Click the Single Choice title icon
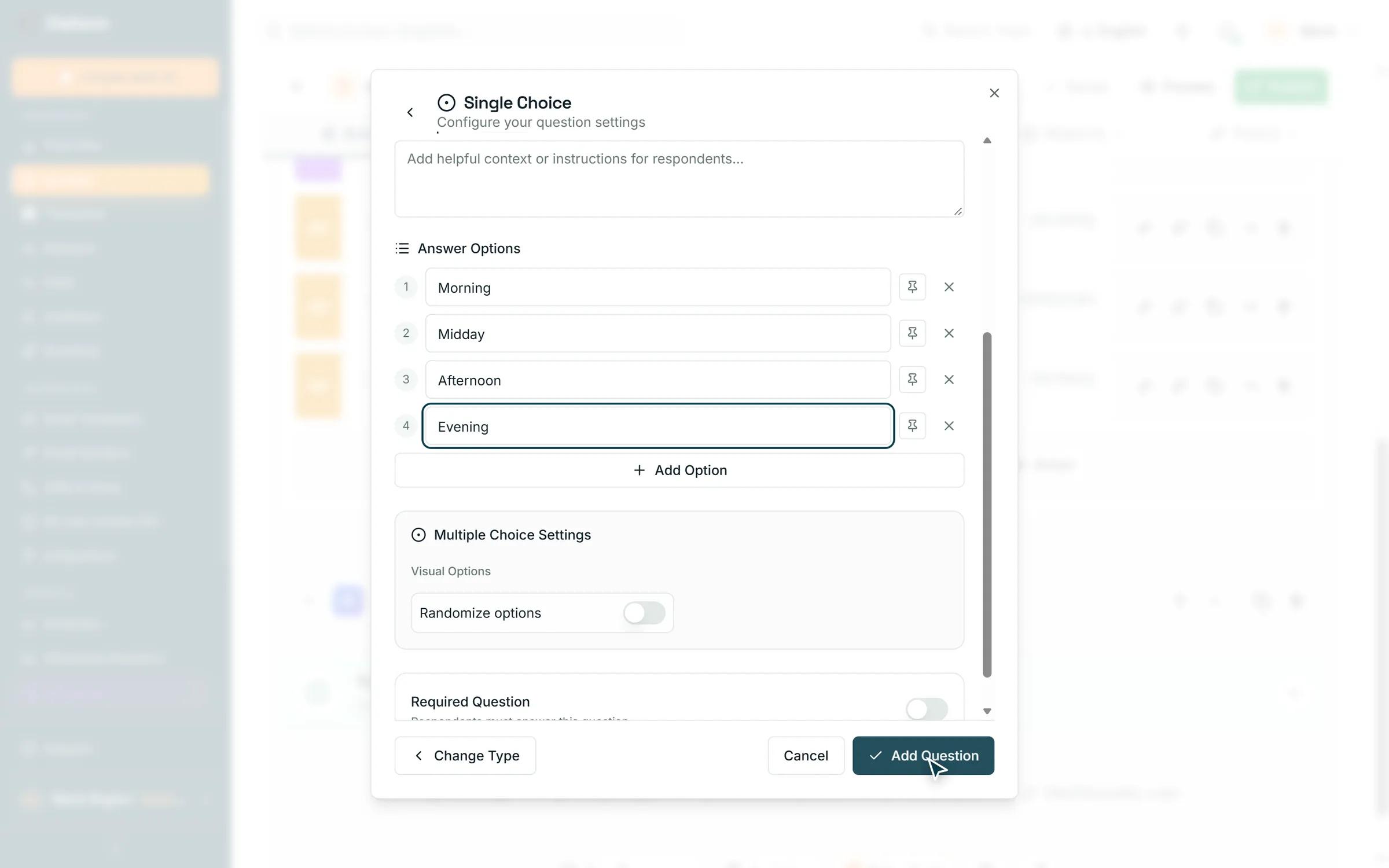 pyautogui.click(x=446, y=103)
